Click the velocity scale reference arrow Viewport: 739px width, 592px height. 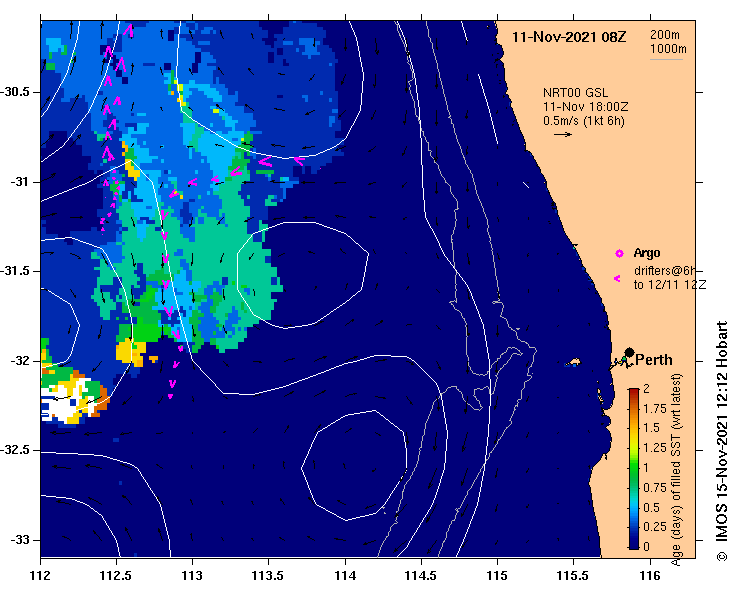563,134
